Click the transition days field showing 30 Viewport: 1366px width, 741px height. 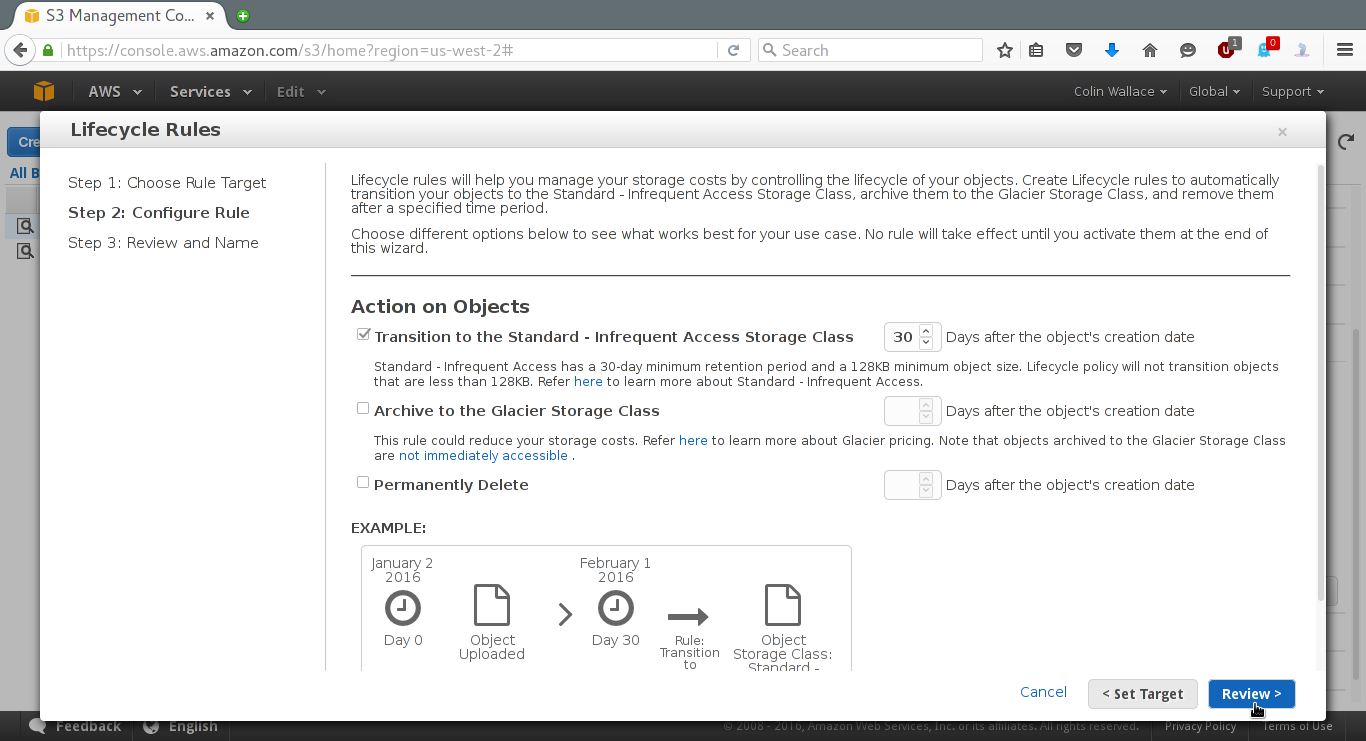point(902,337)
